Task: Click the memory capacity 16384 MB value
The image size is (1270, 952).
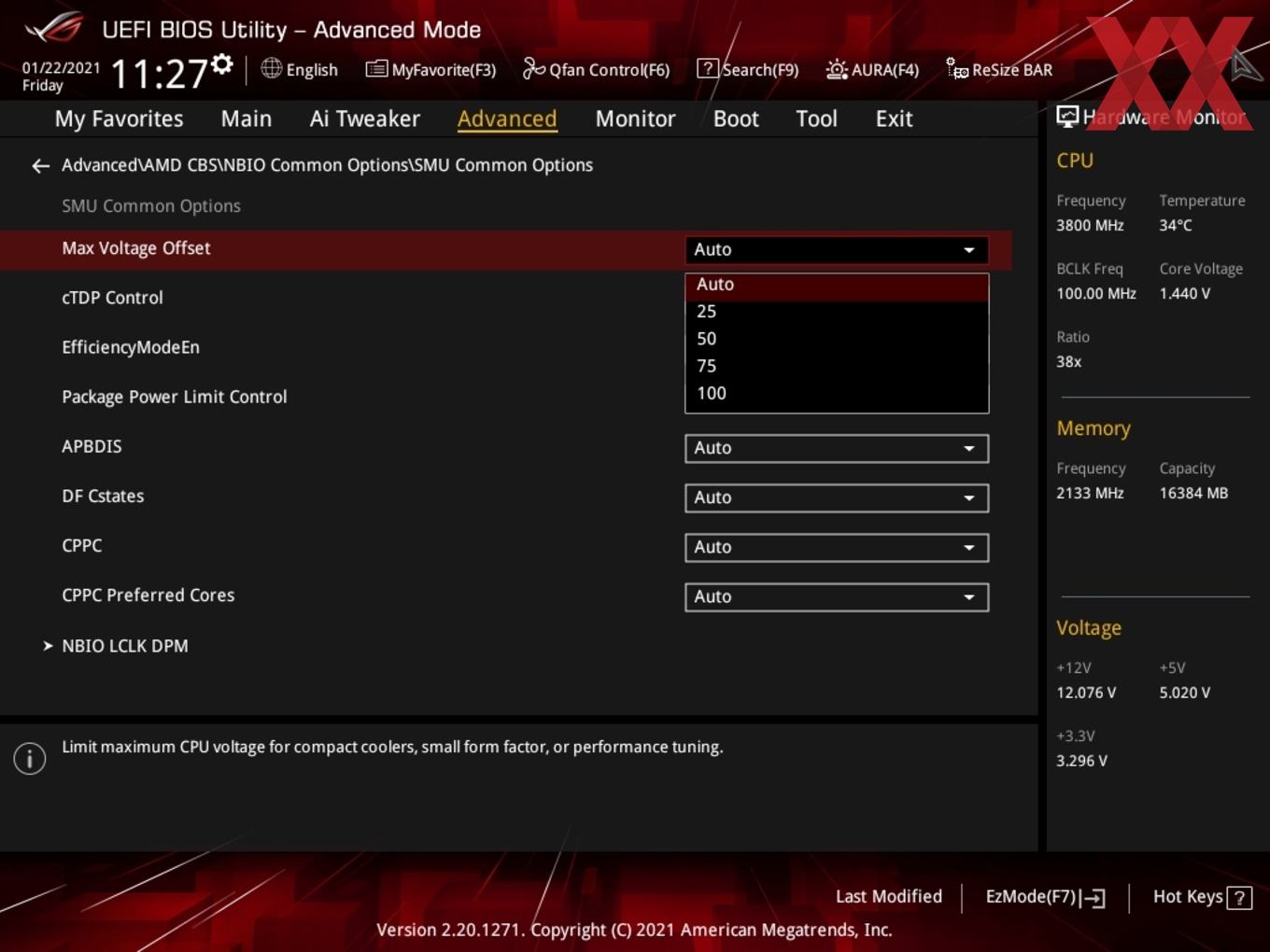Action: pyautogui.click(x=1193, y=494)
